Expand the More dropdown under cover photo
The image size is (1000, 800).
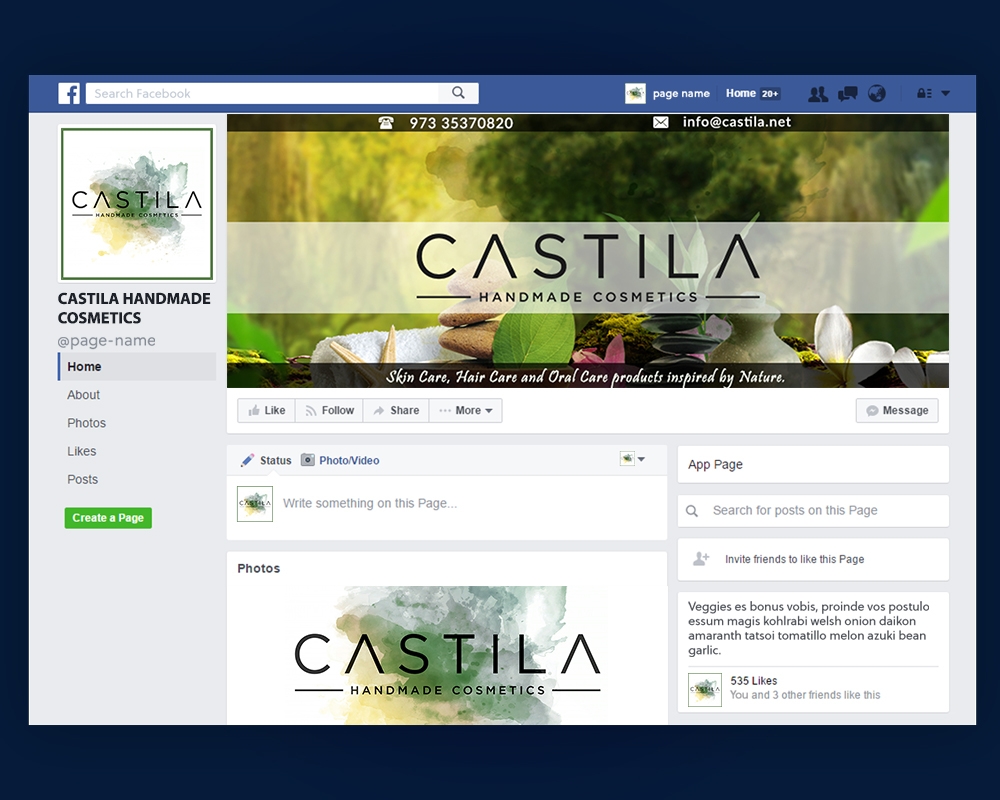[466, 411]
